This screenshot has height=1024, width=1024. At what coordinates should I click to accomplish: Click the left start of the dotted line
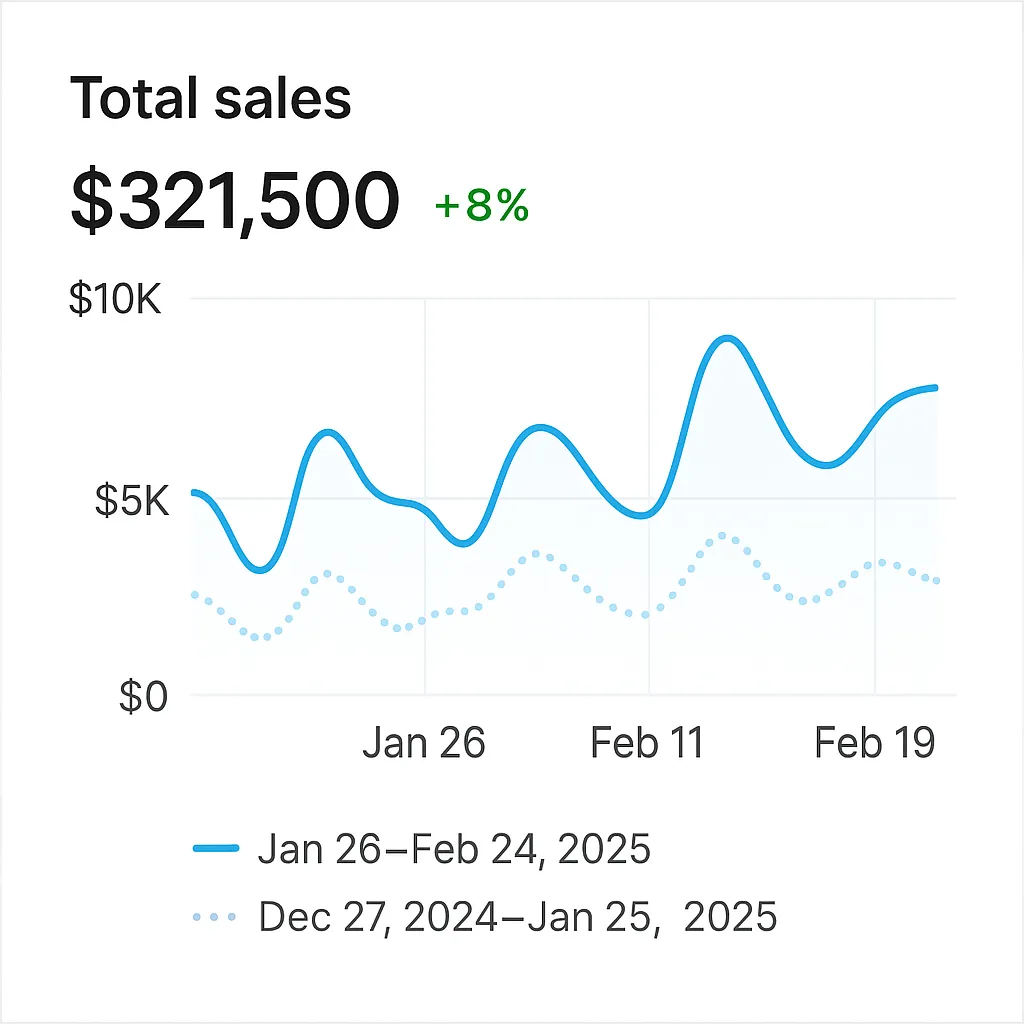[x=193, y=595]
